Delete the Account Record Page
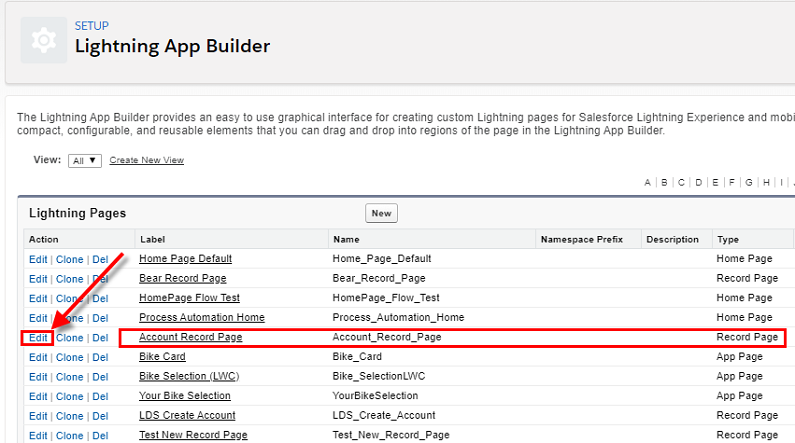The height and width of the screenshot is (443, 795). 100,338
